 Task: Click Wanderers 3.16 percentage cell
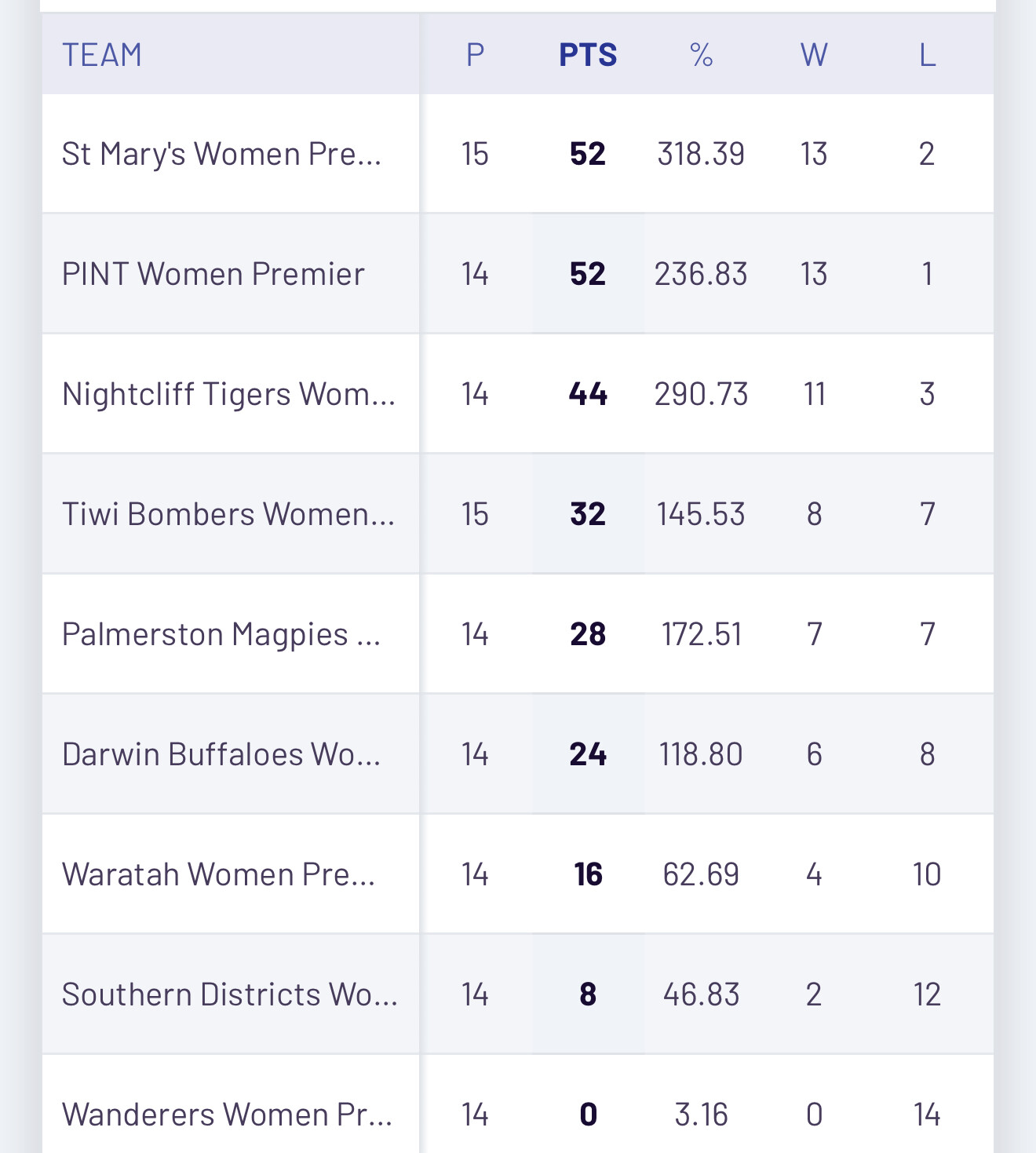(701, 1115)
